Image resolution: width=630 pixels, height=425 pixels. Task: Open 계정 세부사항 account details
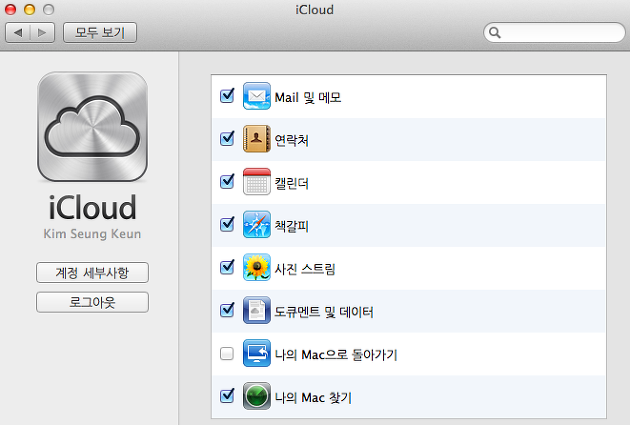[92, 273]
